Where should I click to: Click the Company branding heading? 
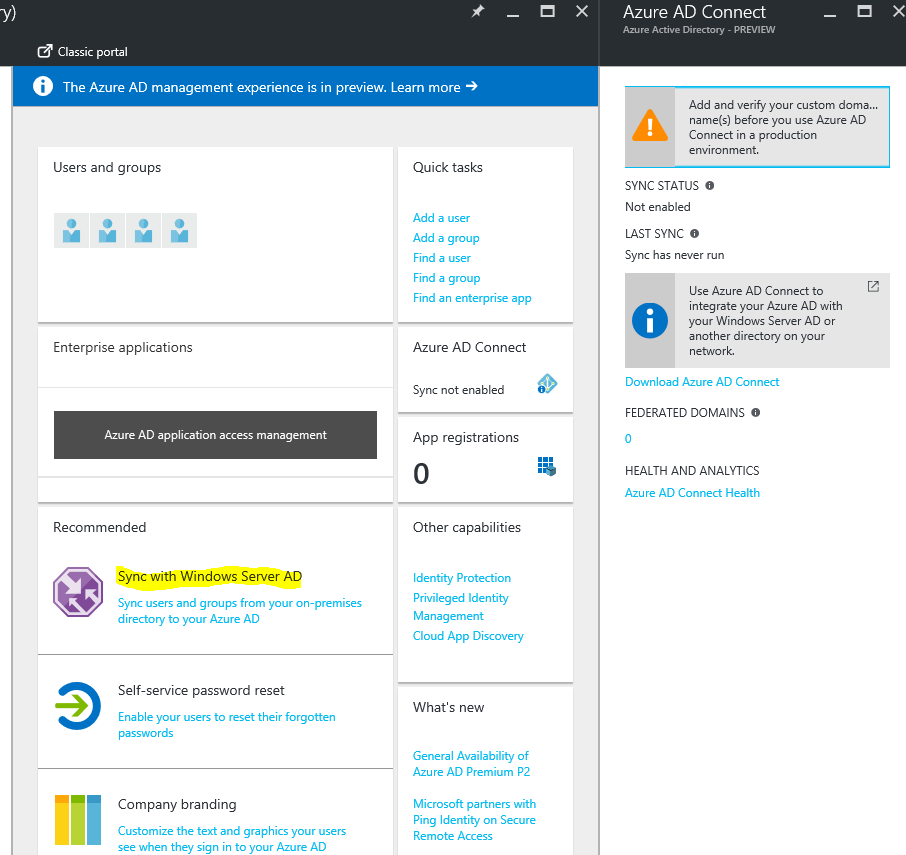point(177,804)
